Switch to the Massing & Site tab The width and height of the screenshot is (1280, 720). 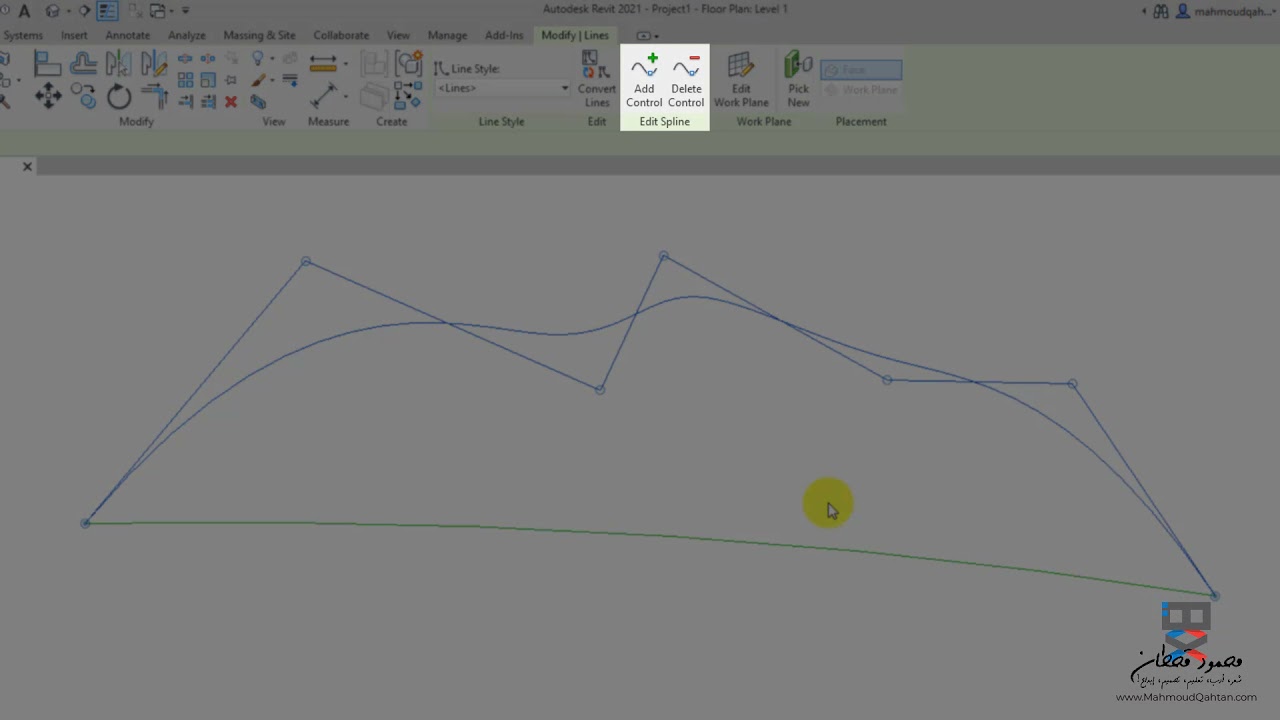[259, 35]
